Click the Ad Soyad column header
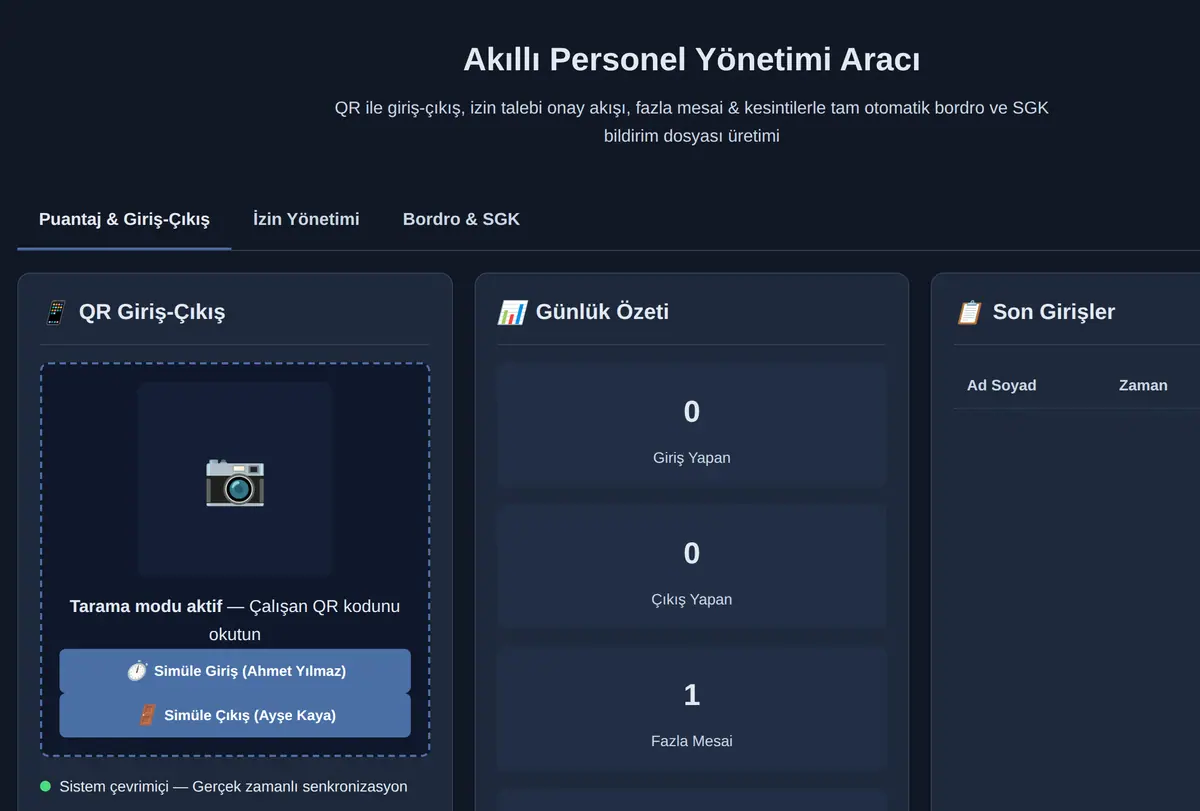This screenshot has height=811, width=1200. coord(1001,385)
